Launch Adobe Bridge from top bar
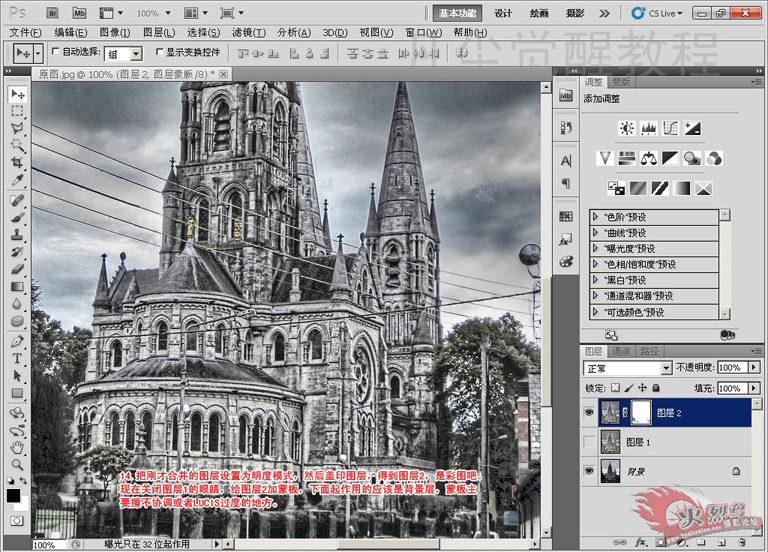Viewport: 768px width, 552px height. [x=52, y=13]
